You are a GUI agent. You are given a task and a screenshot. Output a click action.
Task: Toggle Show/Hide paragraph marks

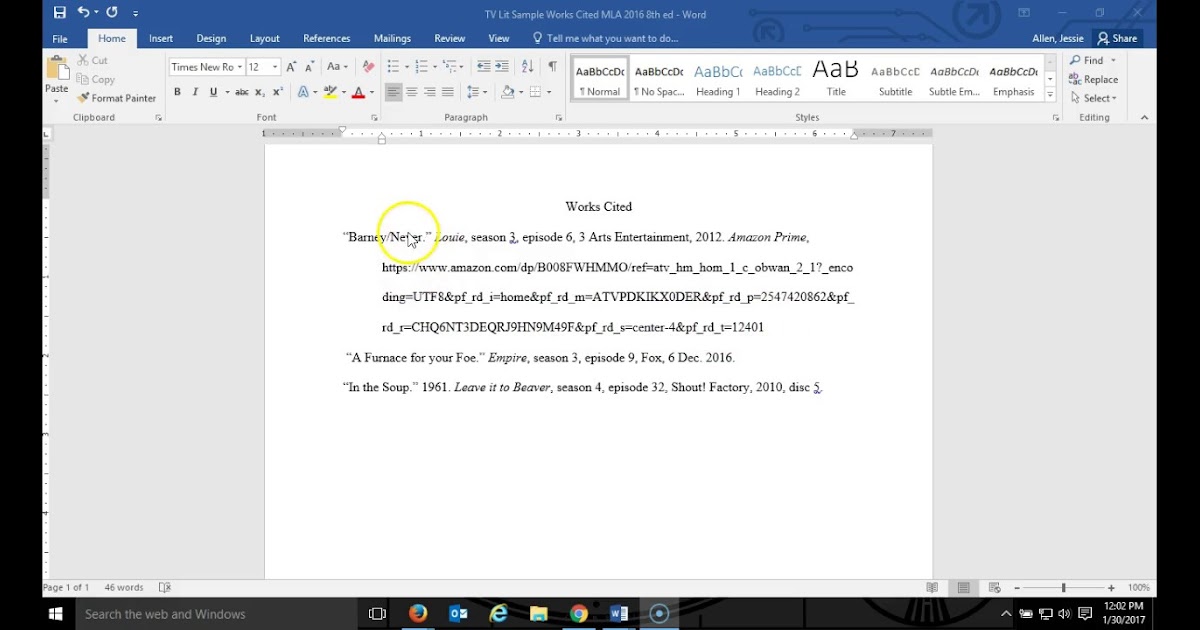coord(552,67)
